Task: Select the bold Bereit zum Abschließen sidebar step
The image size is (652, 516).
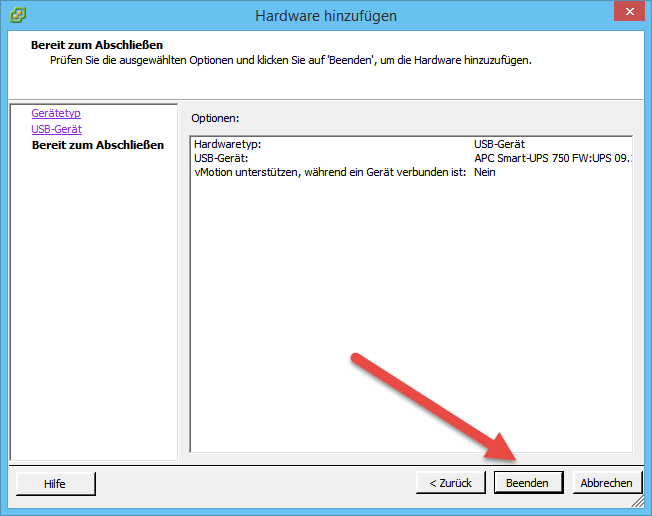Action: point(97,145)
